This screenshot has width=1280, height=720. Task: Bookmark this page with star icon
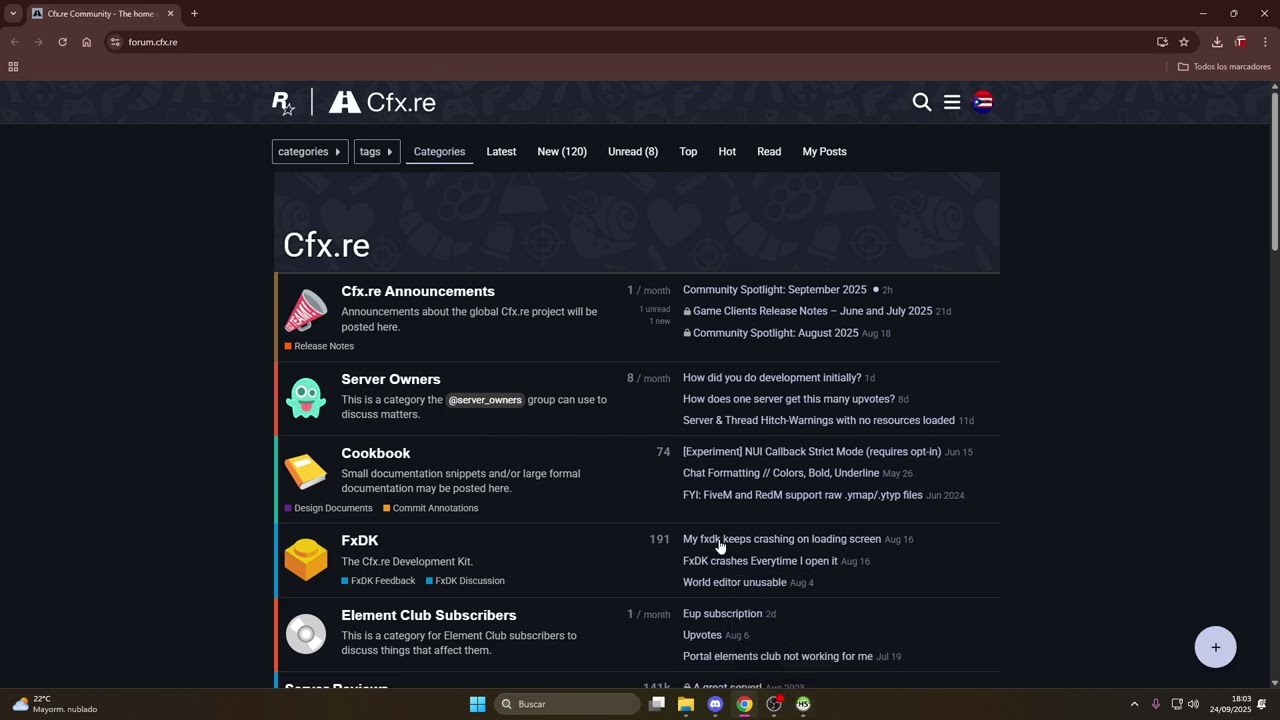tap(1184, 42)
